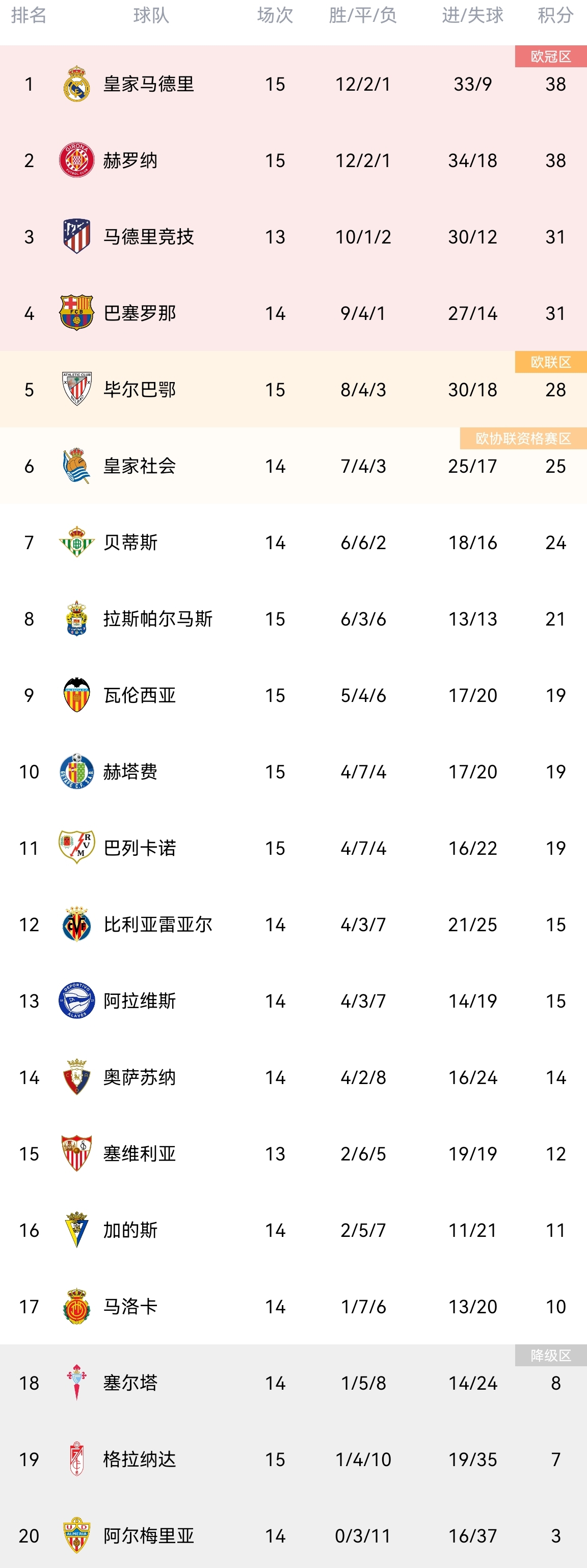Tap the 降级区 relegation label
This screenshot has height=1568, width=587.
[x=550, y=1356]
